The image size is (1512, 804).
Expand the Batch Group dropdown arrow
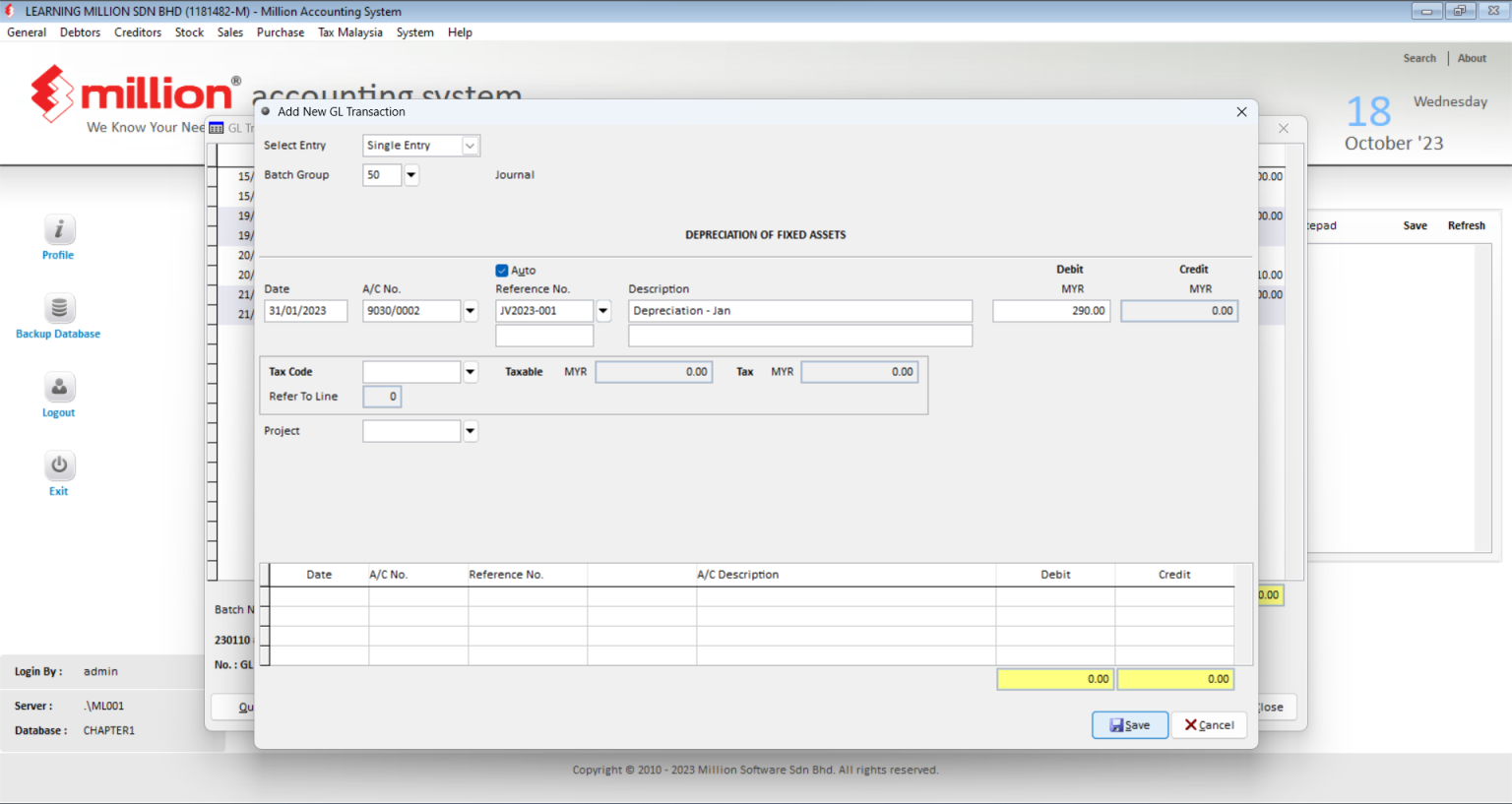click(x=410, y=174)
